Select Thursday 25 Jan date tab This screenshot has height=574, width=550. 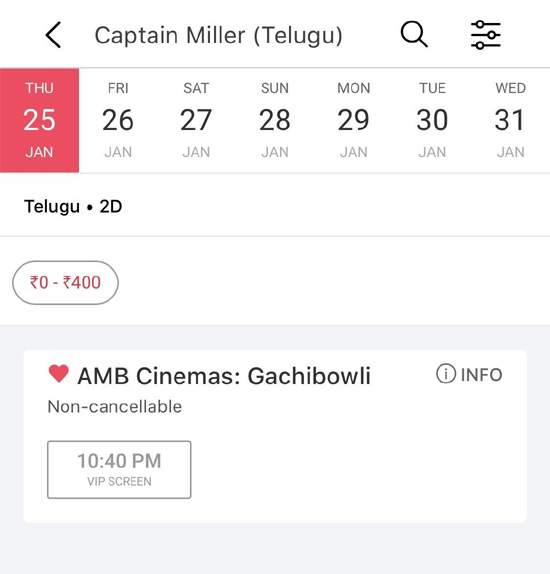click(39, 120)
